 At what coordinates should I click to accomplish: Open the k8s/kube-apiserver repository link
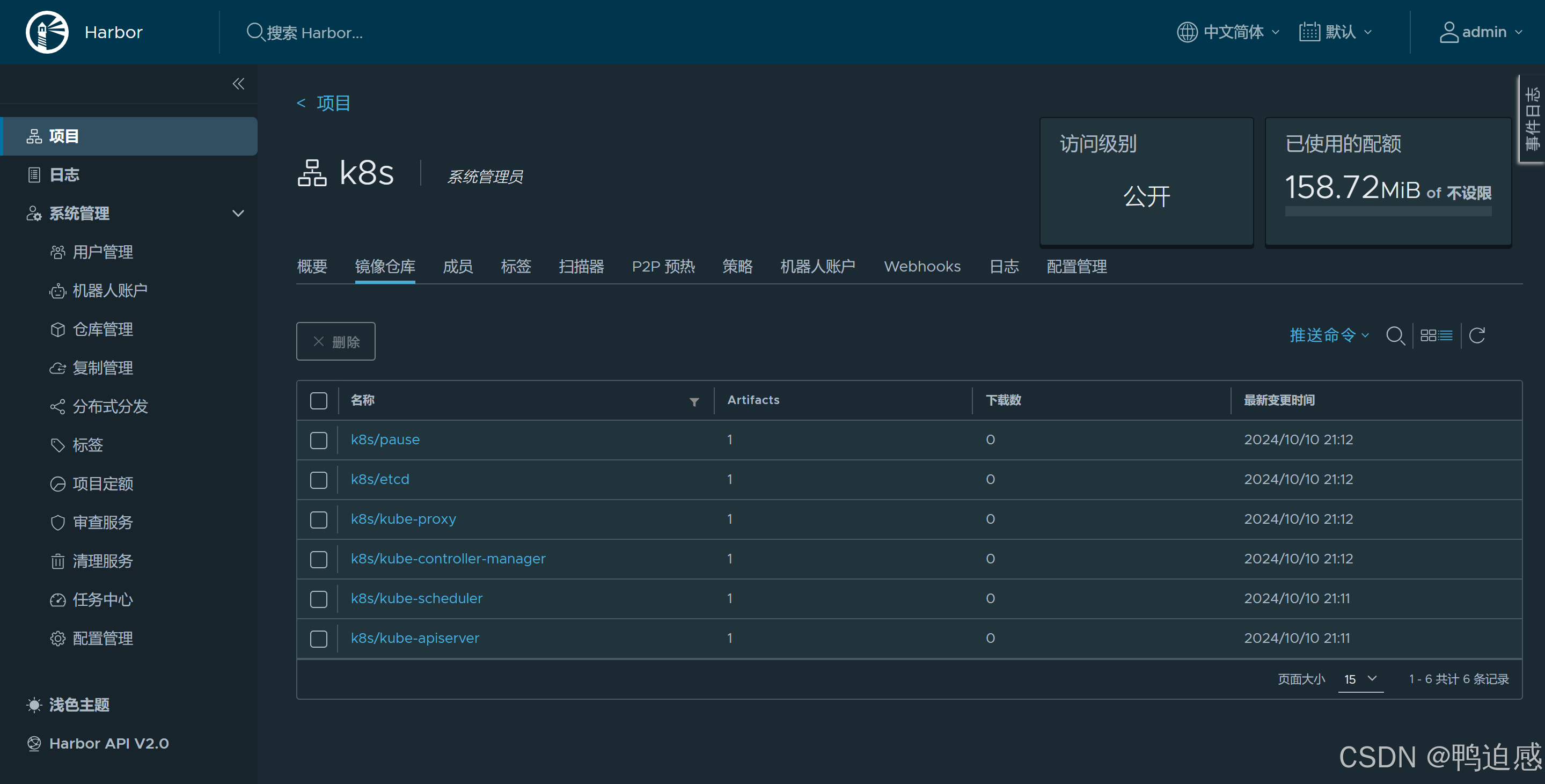coord(415,638)
